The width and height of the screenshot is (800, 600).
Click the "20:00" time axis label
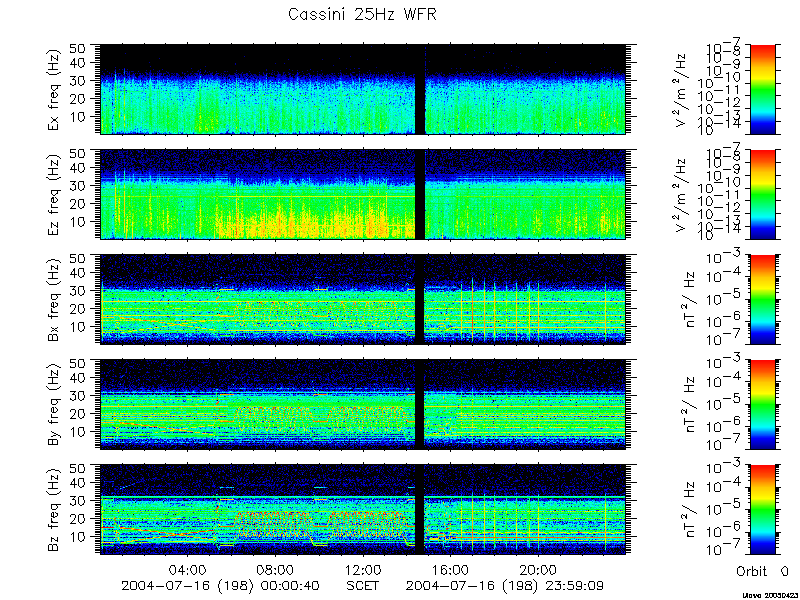[x=538, y=569]
